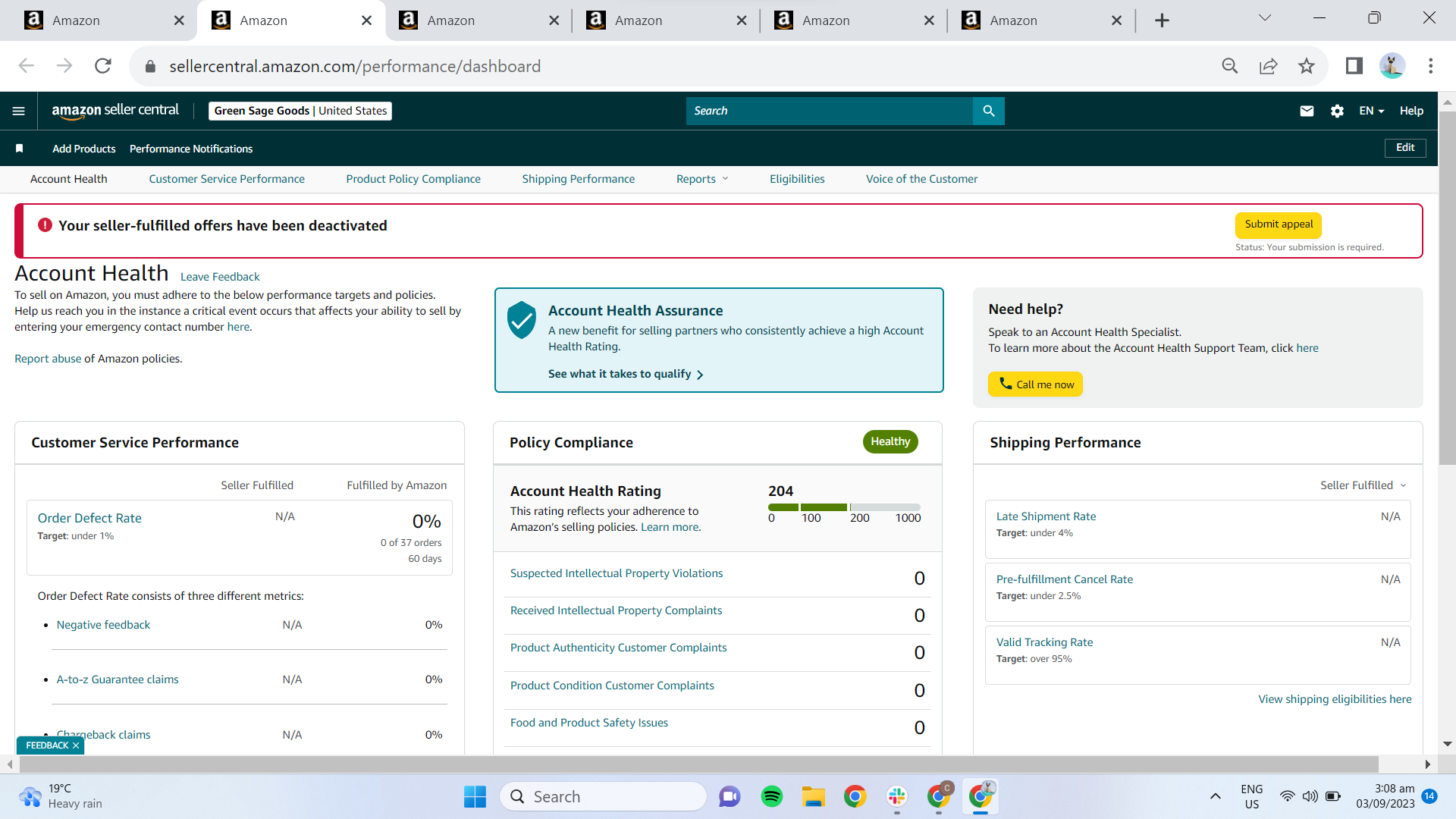The image size is (1456, 819).
Task: Open File Explorer from the taskbar
Action: click(814, 796)
